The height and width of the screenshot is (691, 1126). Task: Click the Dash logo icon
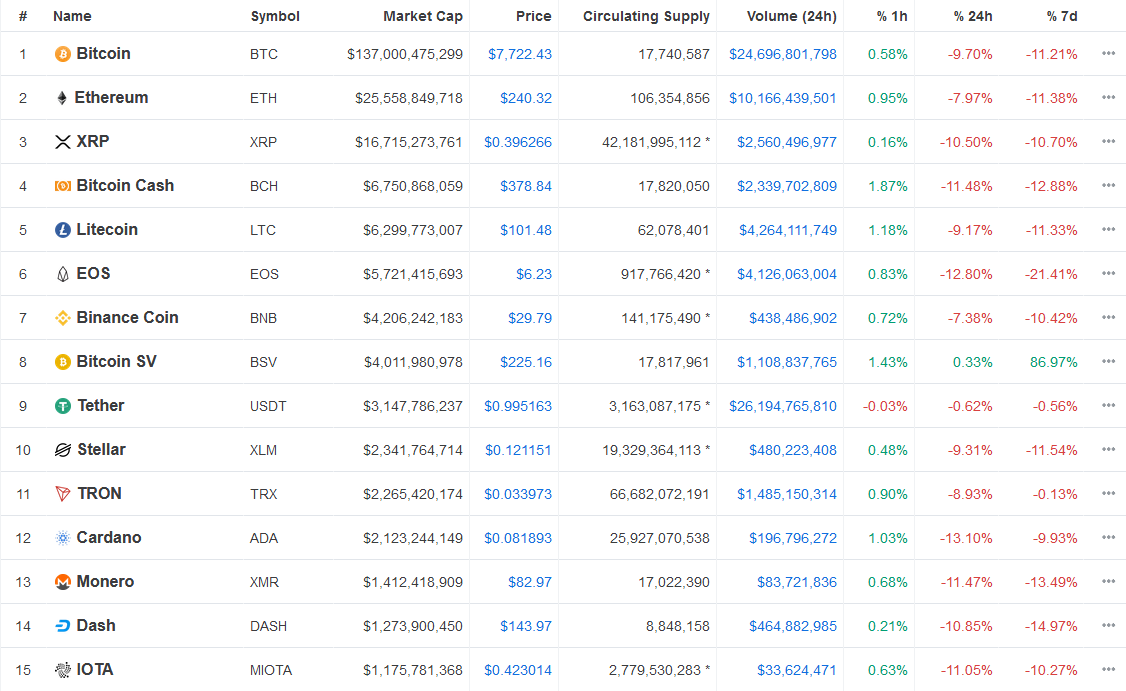(x=62, y=626)
